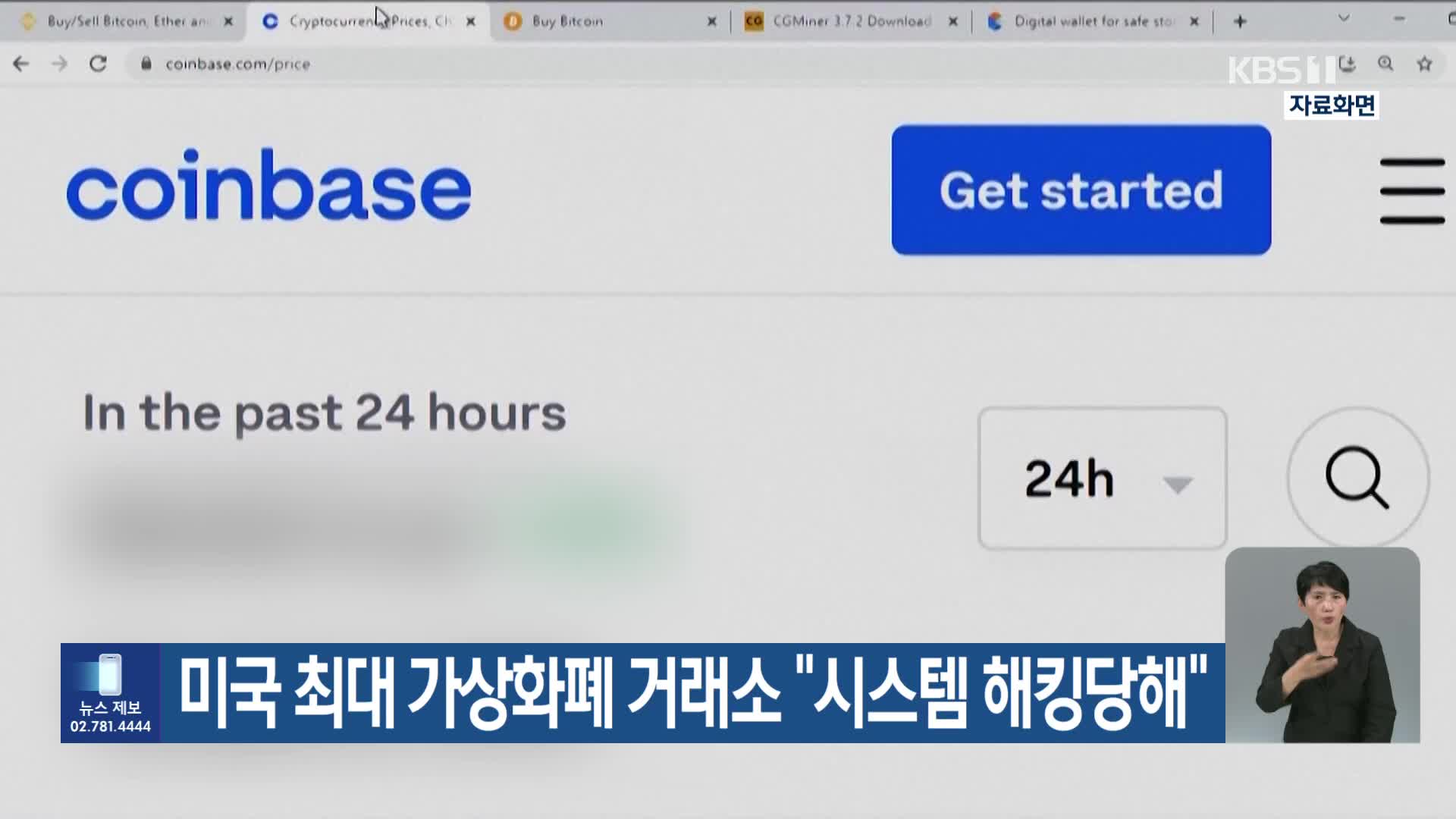This screenshot has width=1456, height=819.
Task: Click the Coinbase tab favicon
Action: [270, 21]
